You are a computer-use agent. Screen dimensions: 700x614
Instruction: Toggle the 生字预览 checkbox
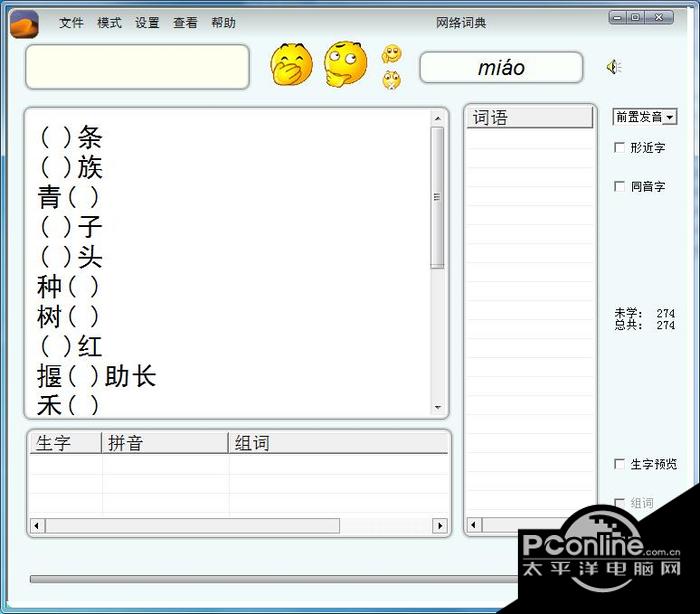(x=619, y=464)
